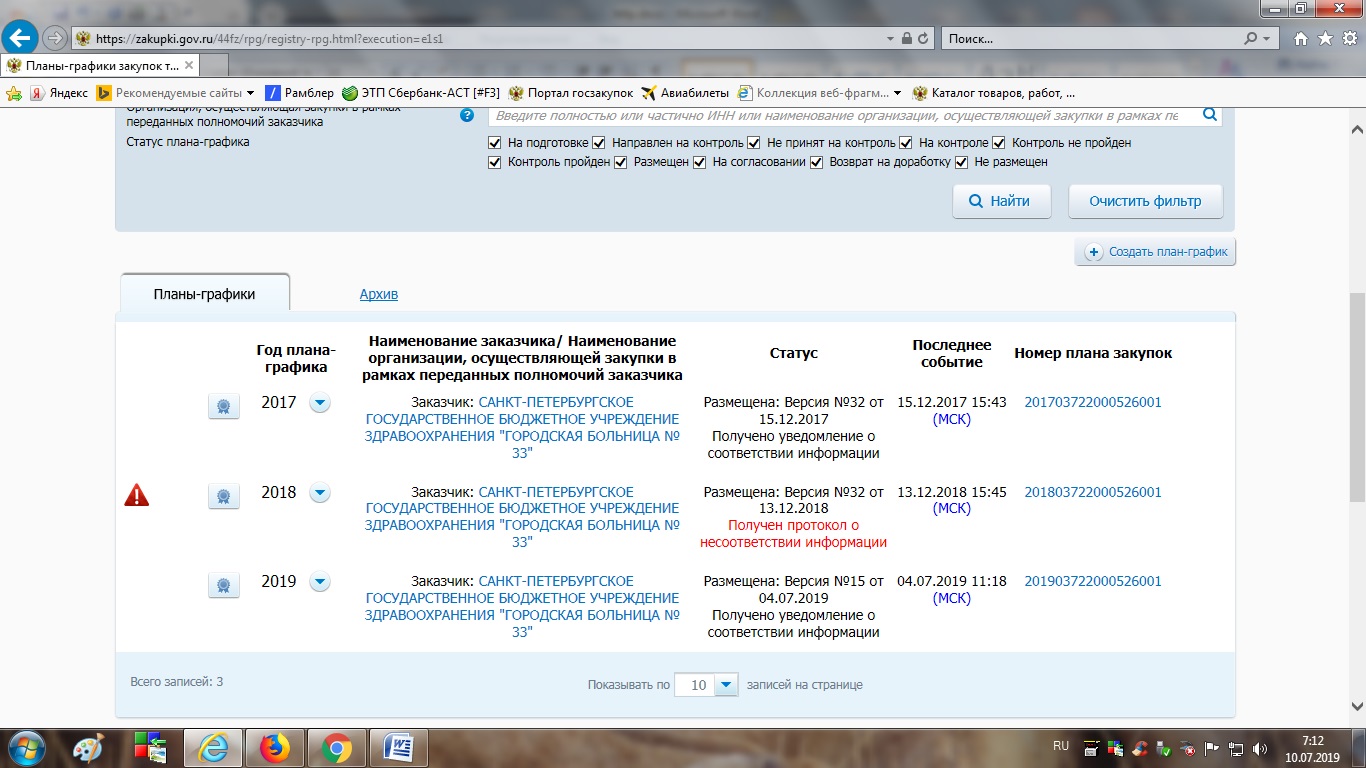Toggle the 'На согласовании' checkbox
The height and width of the screenshot is (768, 1366).
point(700,162)
